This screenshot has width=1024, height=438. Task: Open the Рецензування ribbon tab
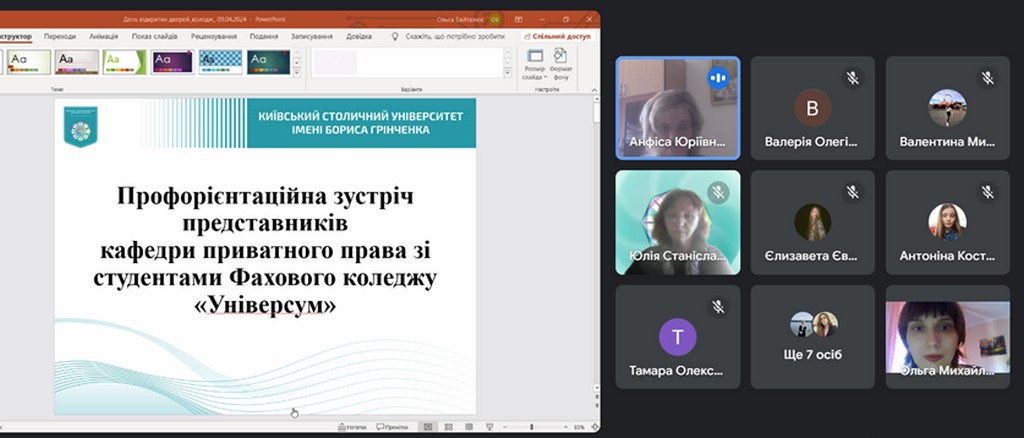tap(213, 36)
